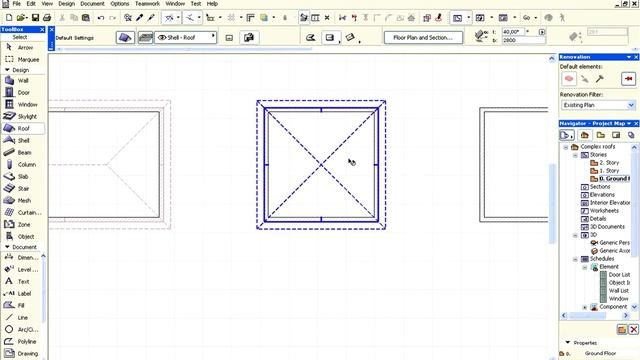Expand the Component tree node
This screenshot has height=360, width=640.
coord(584,307)
